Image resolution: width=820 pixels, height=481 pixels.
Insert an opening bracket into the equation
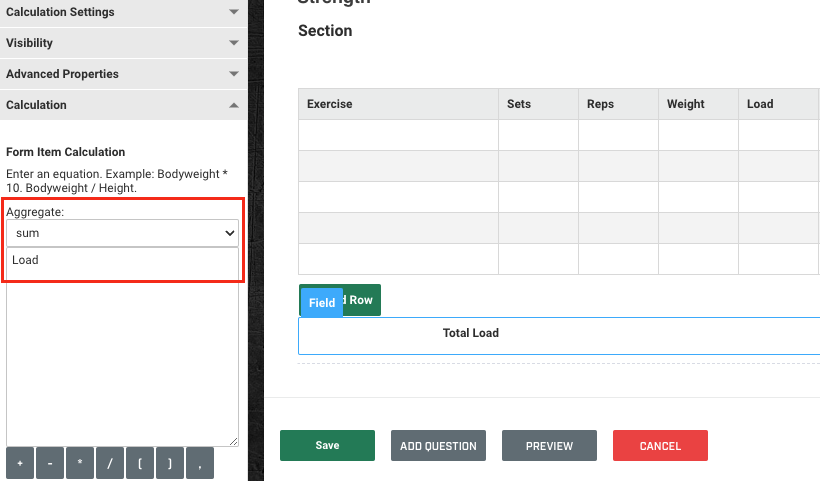(x=140, y=465)
